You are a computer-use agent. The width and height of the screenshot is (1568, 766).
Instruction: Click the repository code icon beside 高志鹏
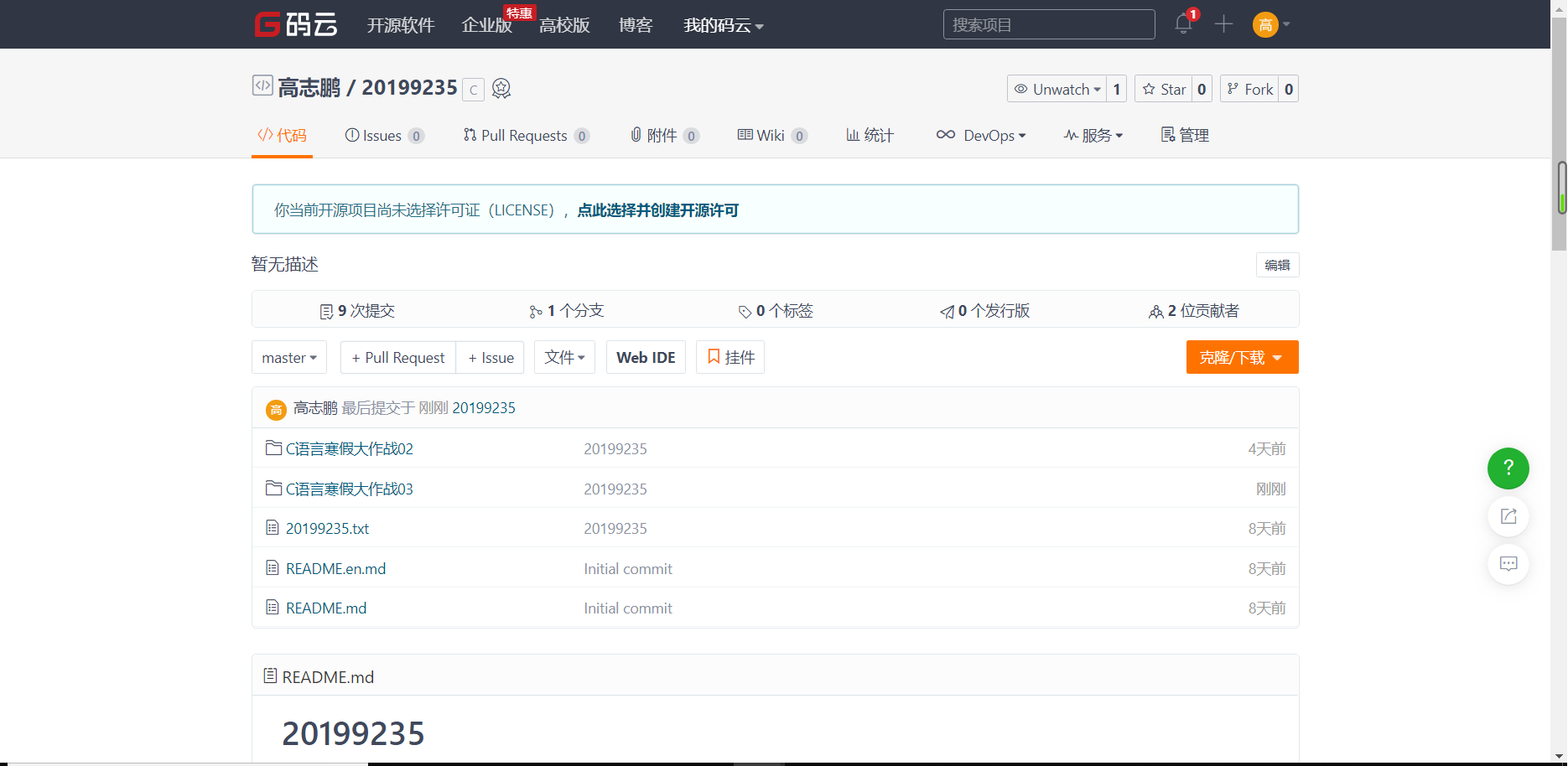[x=262, y=85]
